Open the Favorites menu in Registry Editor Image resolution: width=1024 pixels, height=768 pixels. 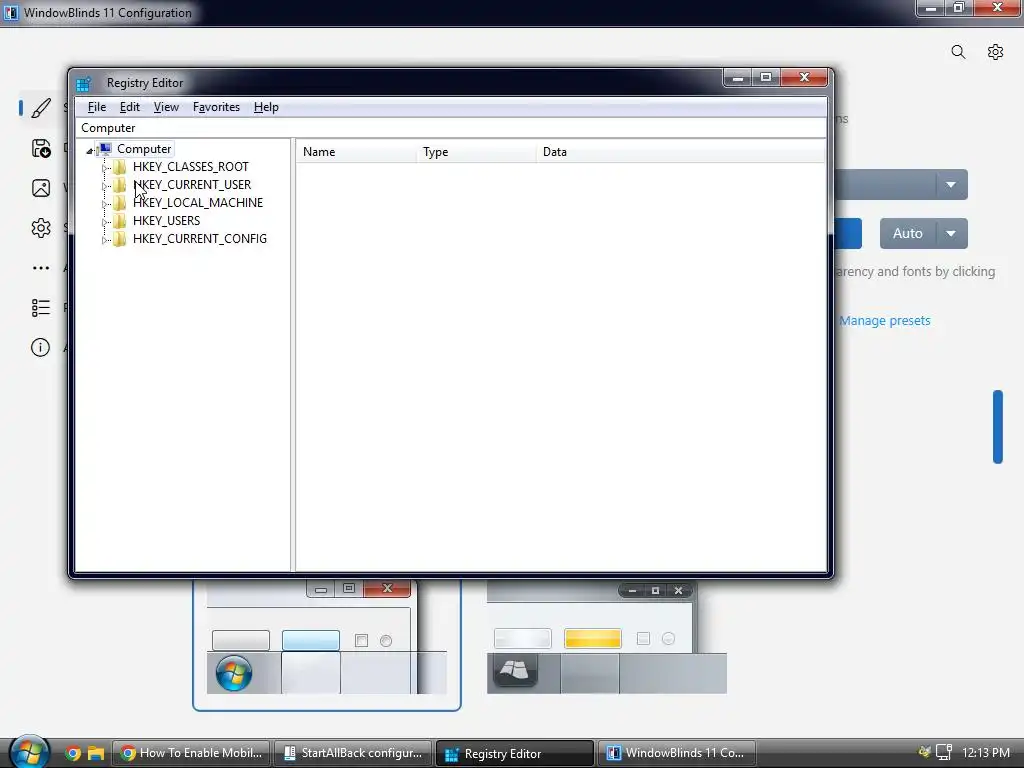[x=216, y=107]
